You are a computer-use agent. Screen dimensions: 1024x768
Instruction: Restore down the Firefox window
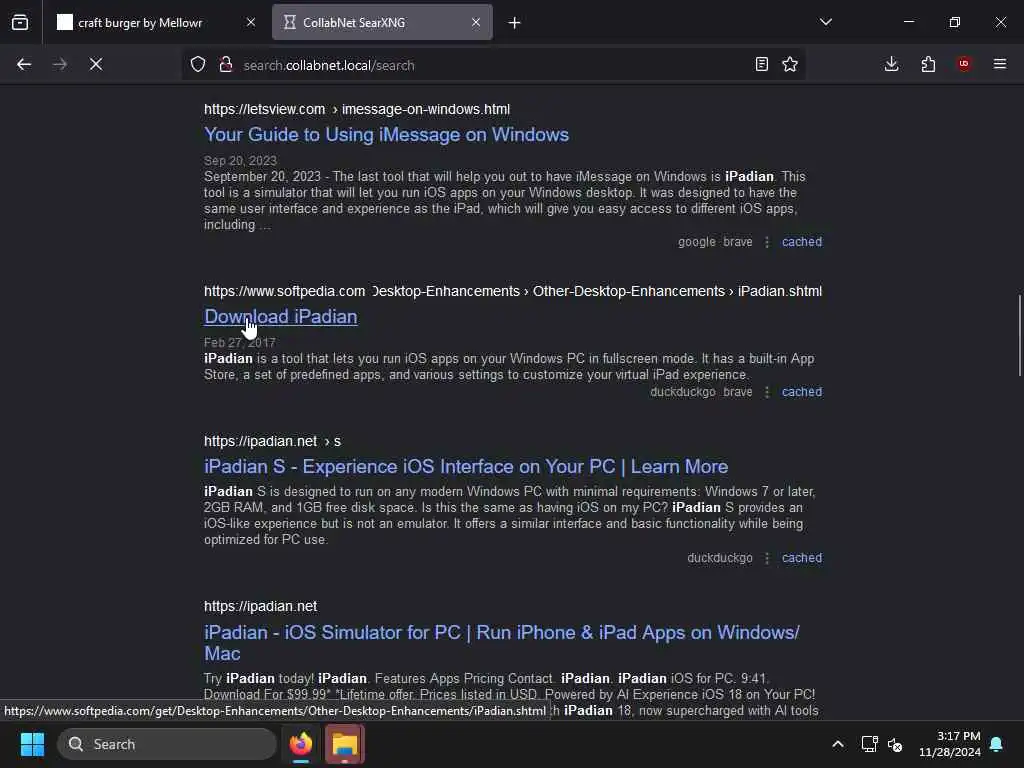955,22
